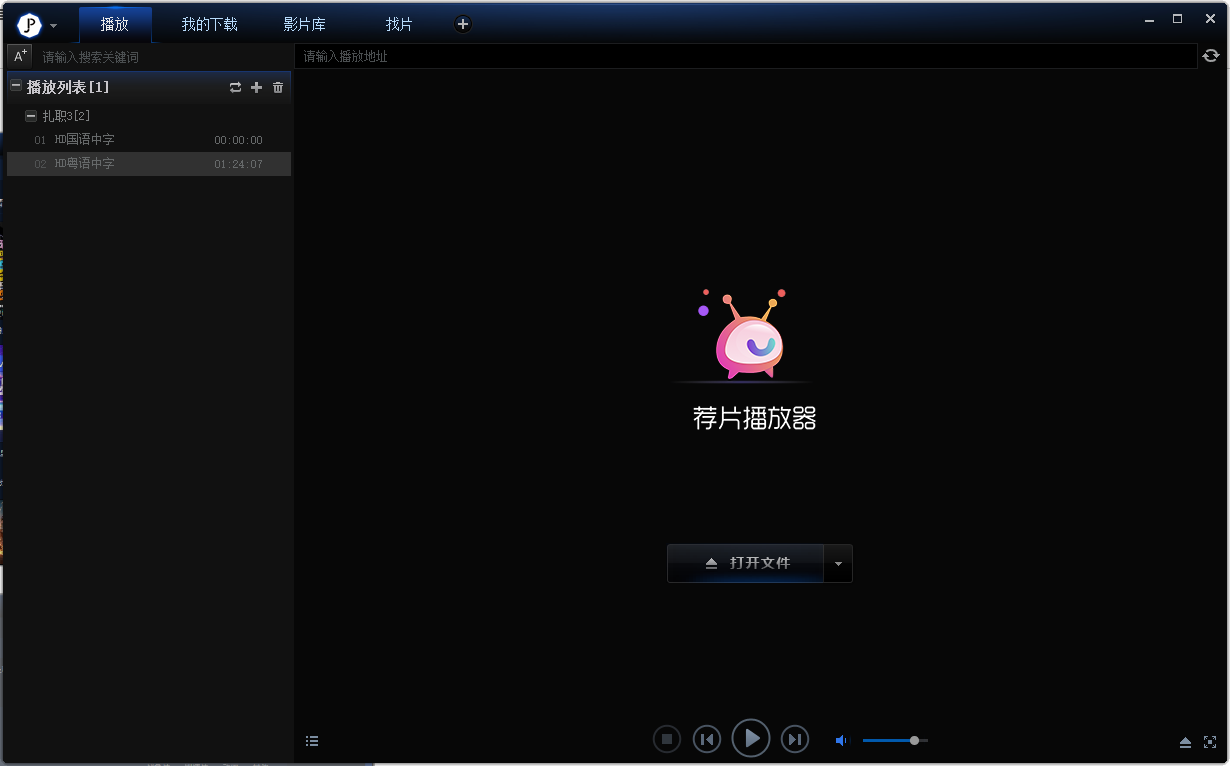Open the player logo main menu
The image size is (1230, 766).
click(x=29, y=25)
